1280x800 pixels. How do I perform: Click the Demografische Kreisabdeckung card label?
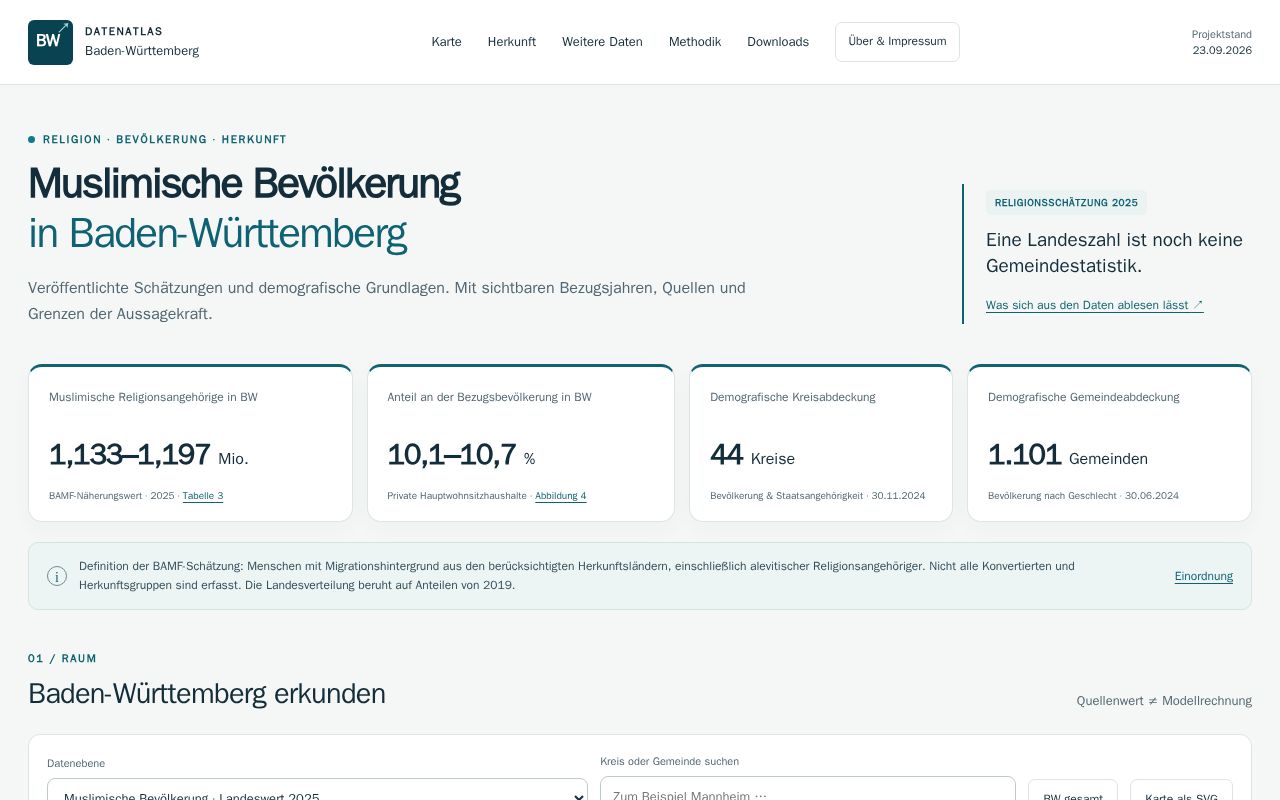pos(793,397)
